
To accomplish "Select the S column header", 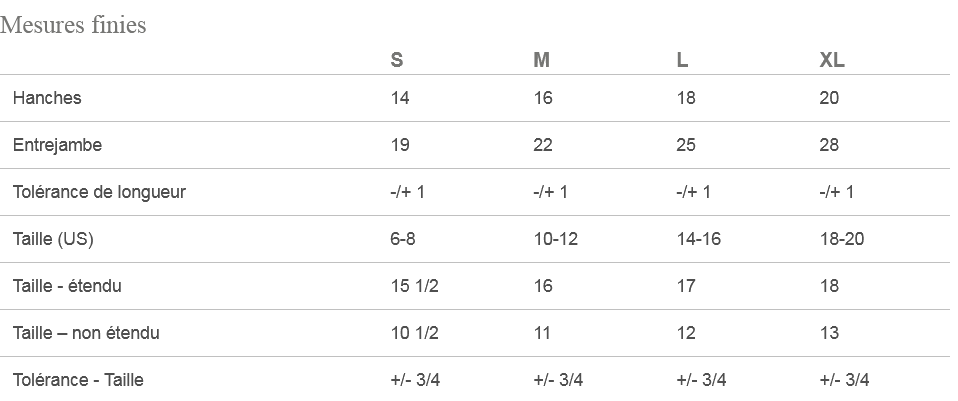I will coord(397,60).
